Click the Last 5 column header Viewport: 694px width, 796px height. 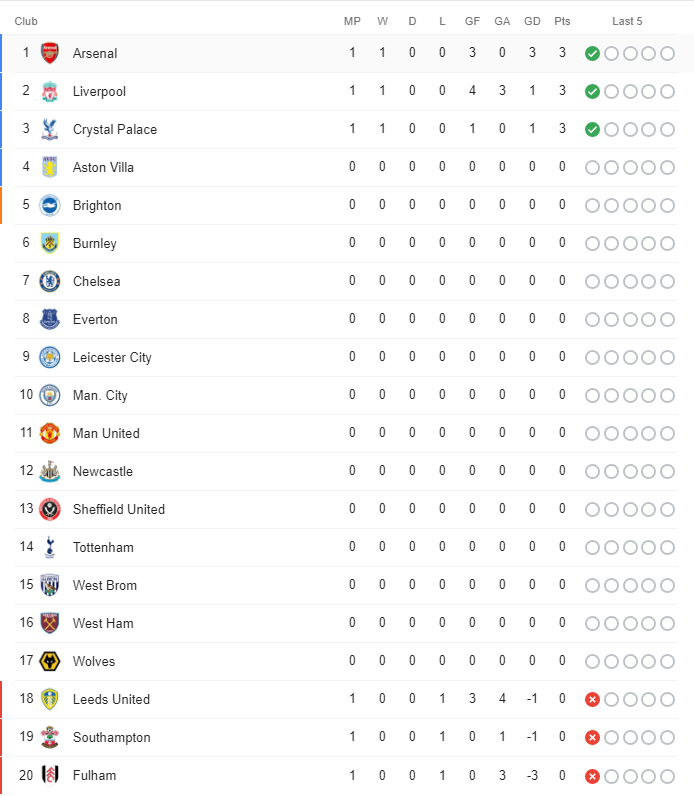pos(627,21)
